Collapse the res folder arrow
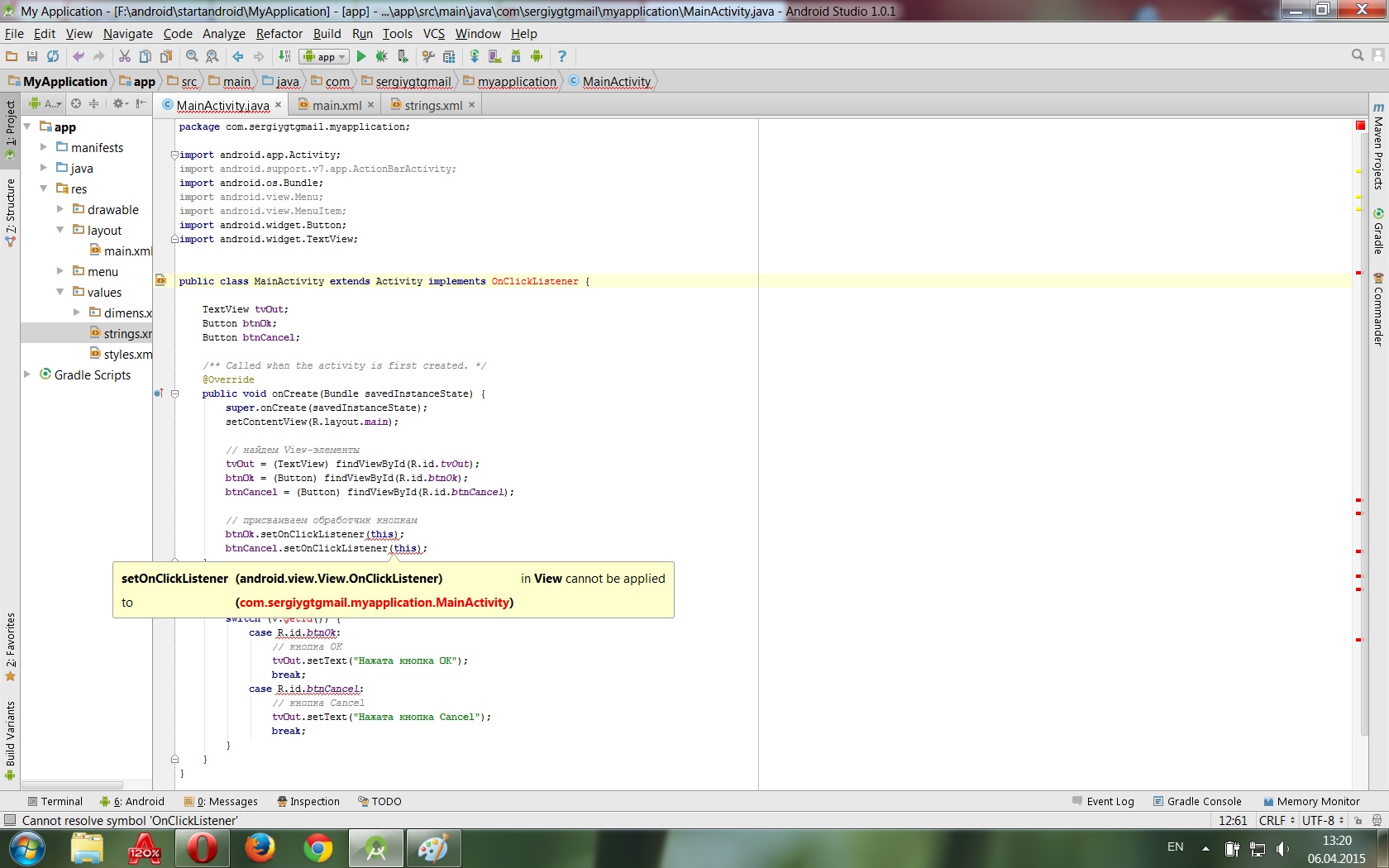Image resolution: width=1389 pixels, height=868 pixels. tap(44, 188)
